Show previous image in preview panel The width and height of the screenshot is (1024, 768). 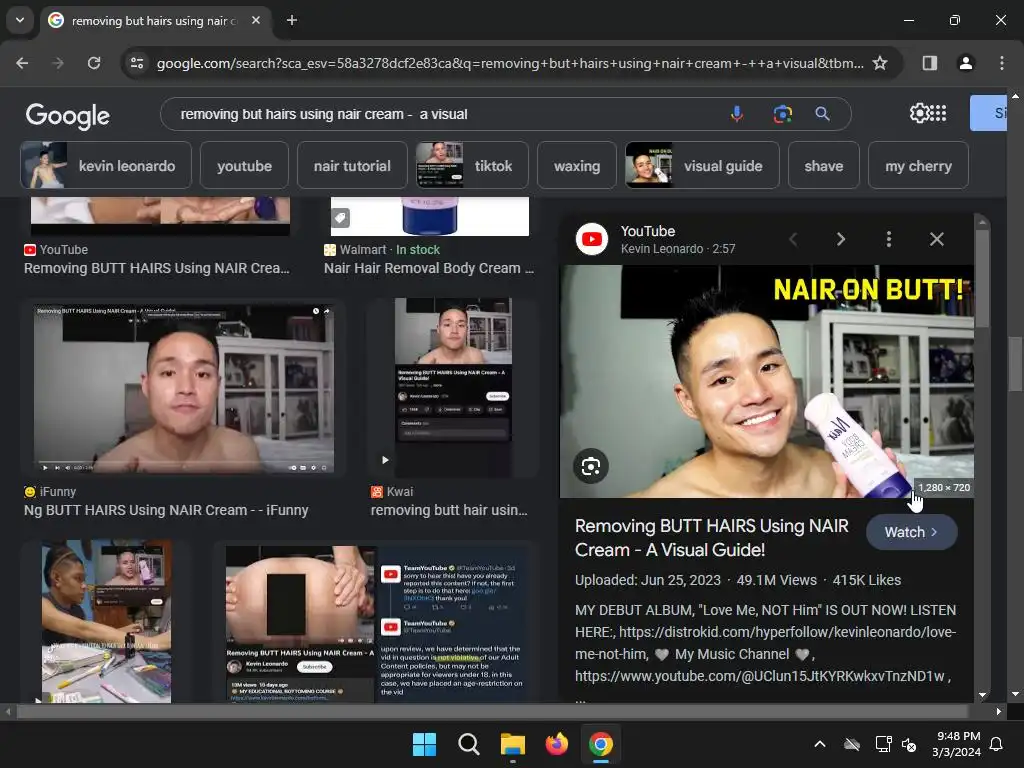tap(793, 239)
